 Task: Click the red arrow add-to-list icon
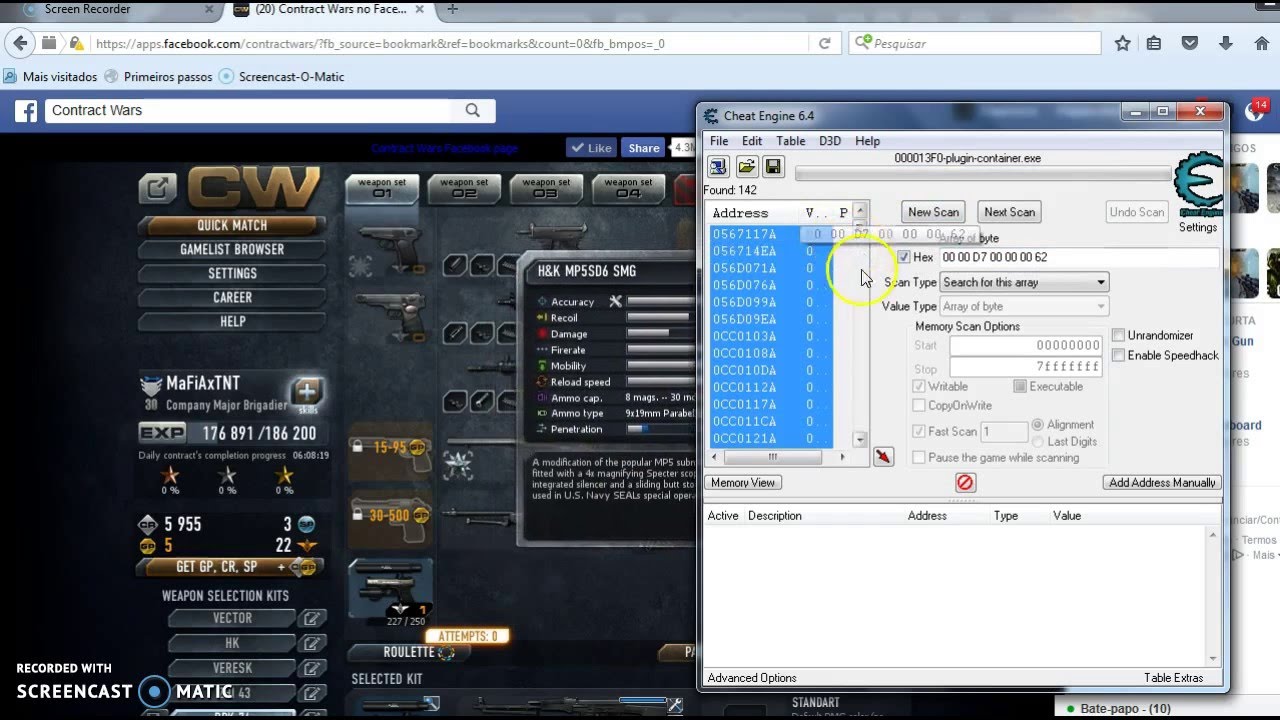[883, 457]
